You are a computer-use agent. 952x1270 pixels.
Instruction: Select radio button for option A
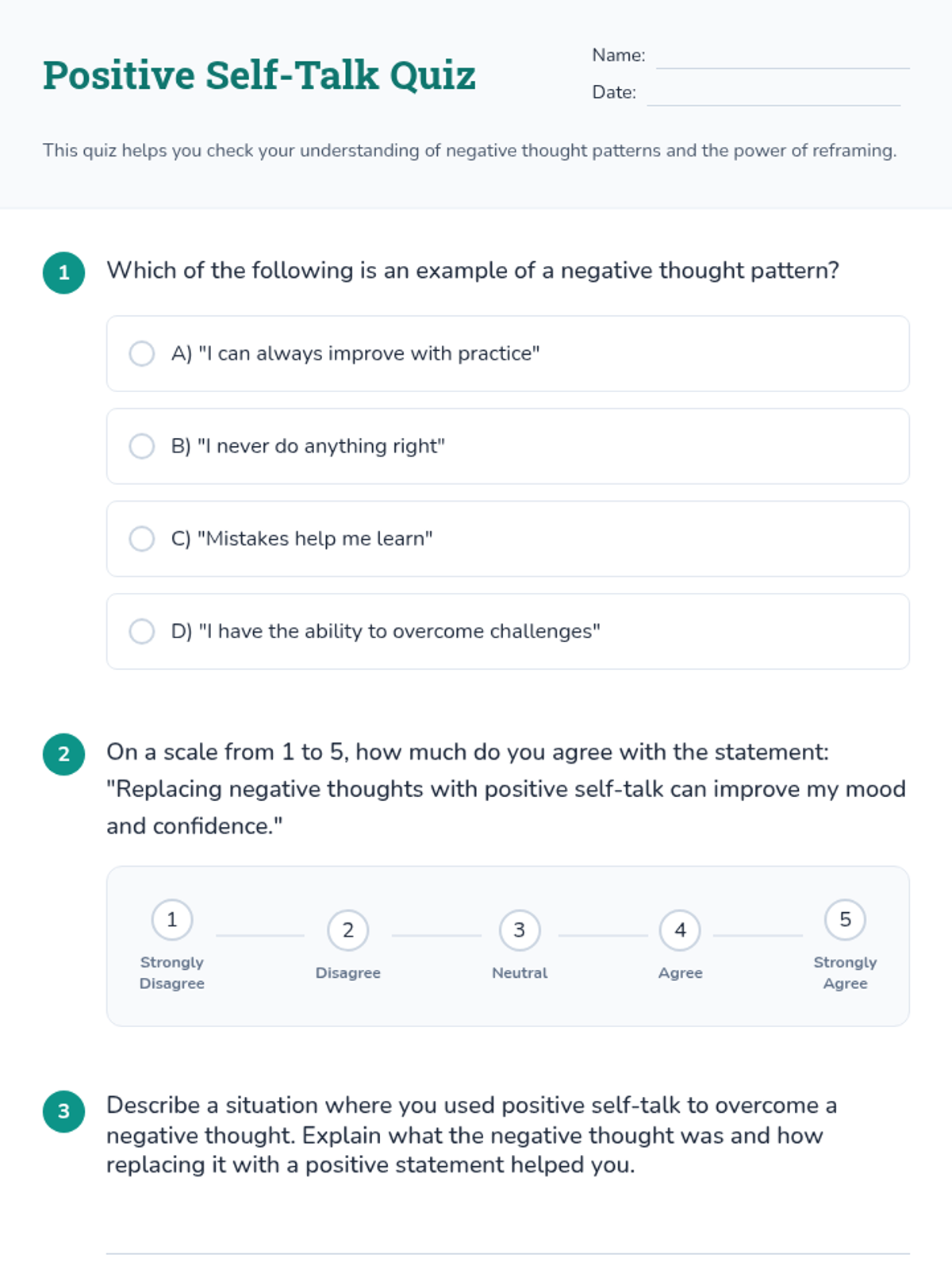pyautogui.click(x=142, y=353)
